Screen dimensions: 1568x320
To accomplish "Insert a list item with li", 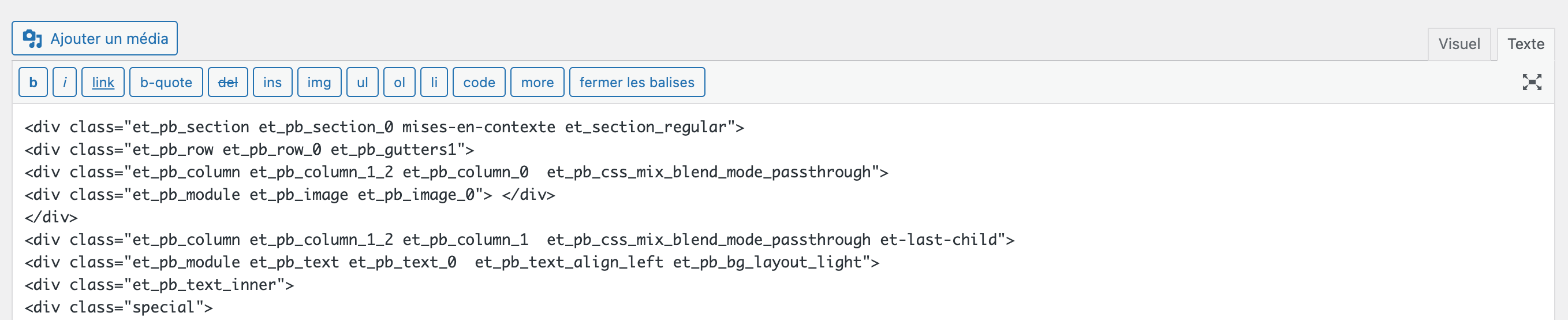I will point(434,82).
